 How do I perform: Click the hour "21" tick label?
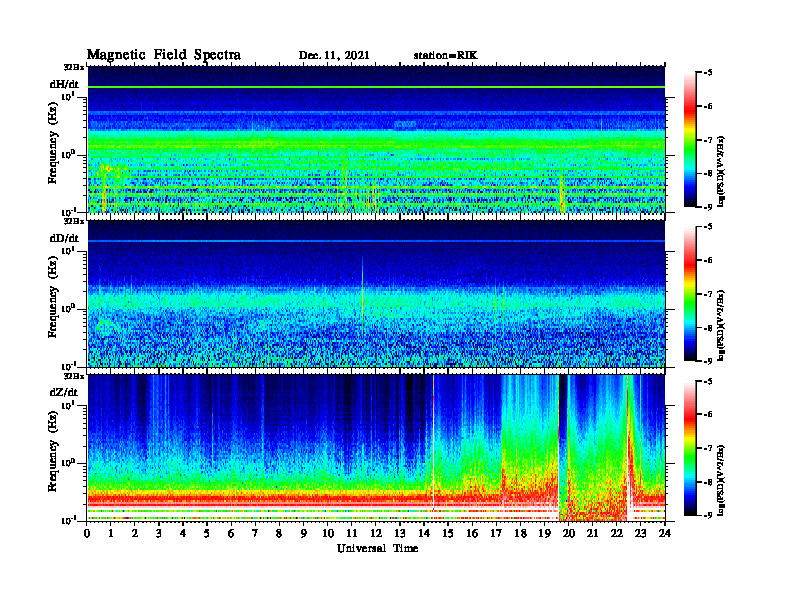(x=592, y=534)
